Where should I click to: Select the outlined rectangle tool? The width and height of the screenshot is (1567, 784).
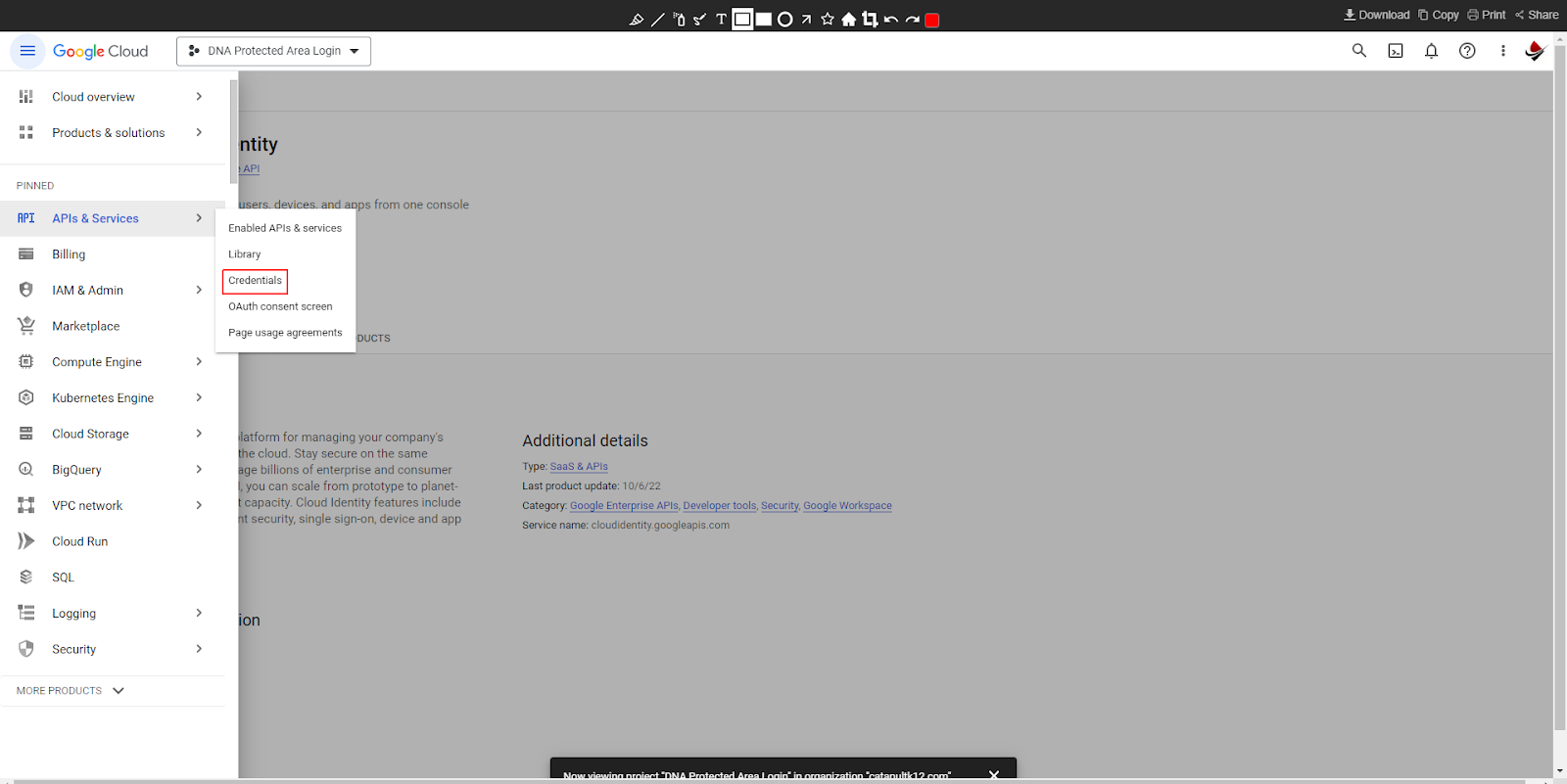742,20
